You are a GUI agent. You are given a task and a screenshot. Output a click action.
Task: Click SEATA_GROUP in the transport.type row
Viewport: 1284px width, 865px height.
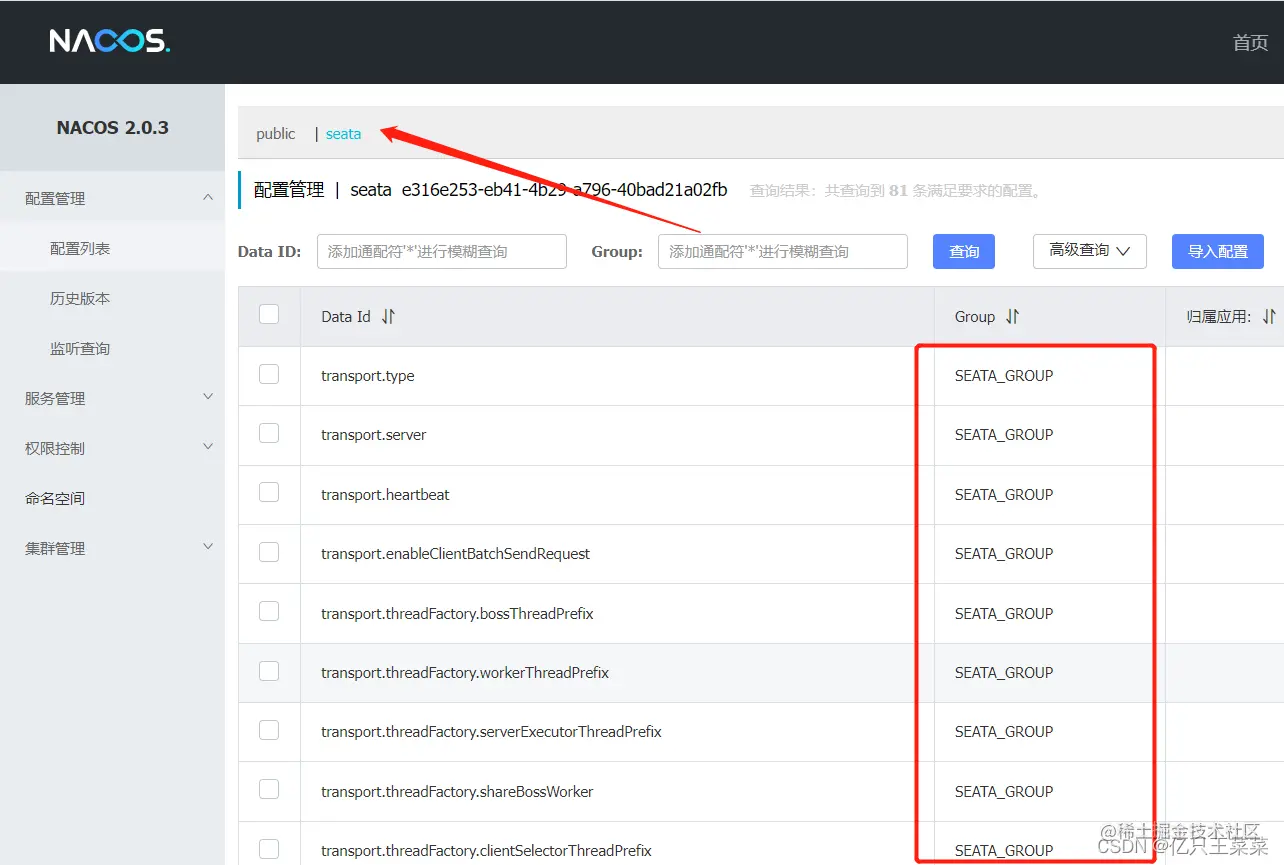click(x=1004, y=376)
